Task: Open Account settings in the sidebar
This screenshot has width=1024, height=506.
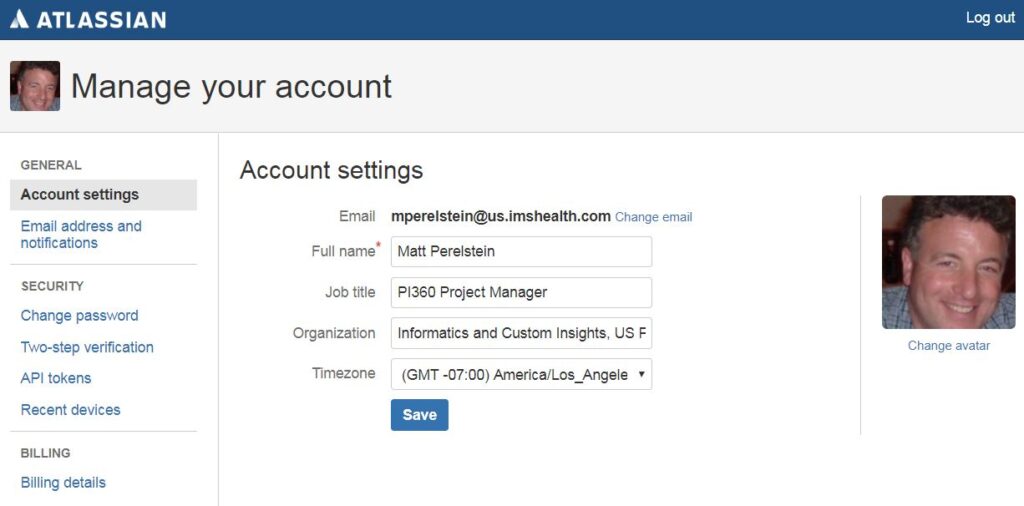Action: [80, 195]
